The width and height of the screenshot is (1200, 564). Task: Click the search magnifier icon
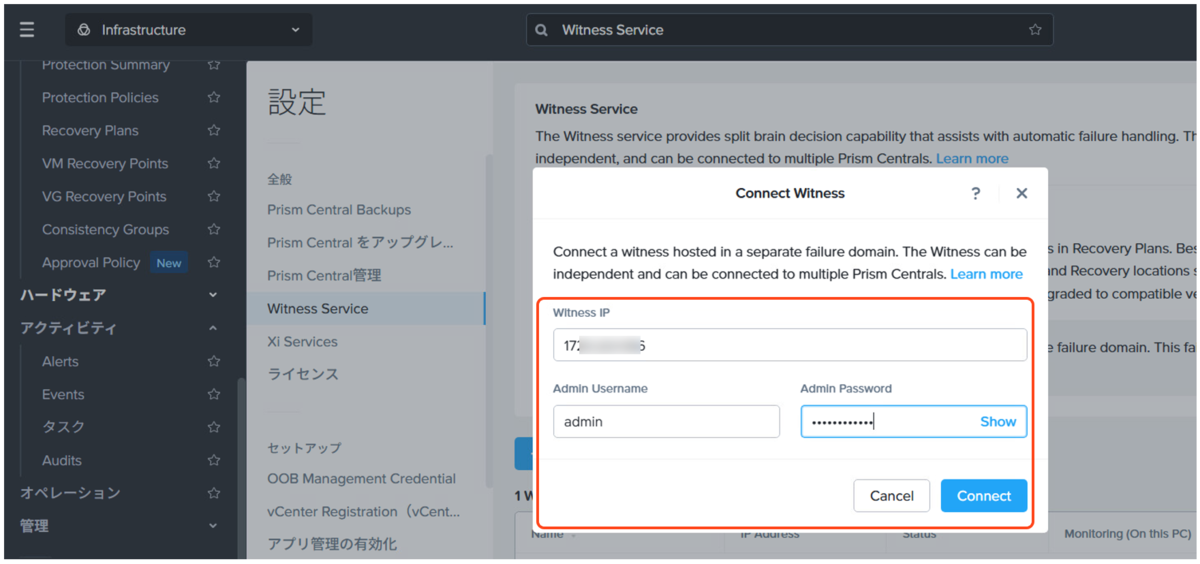(x=542, y=30)
